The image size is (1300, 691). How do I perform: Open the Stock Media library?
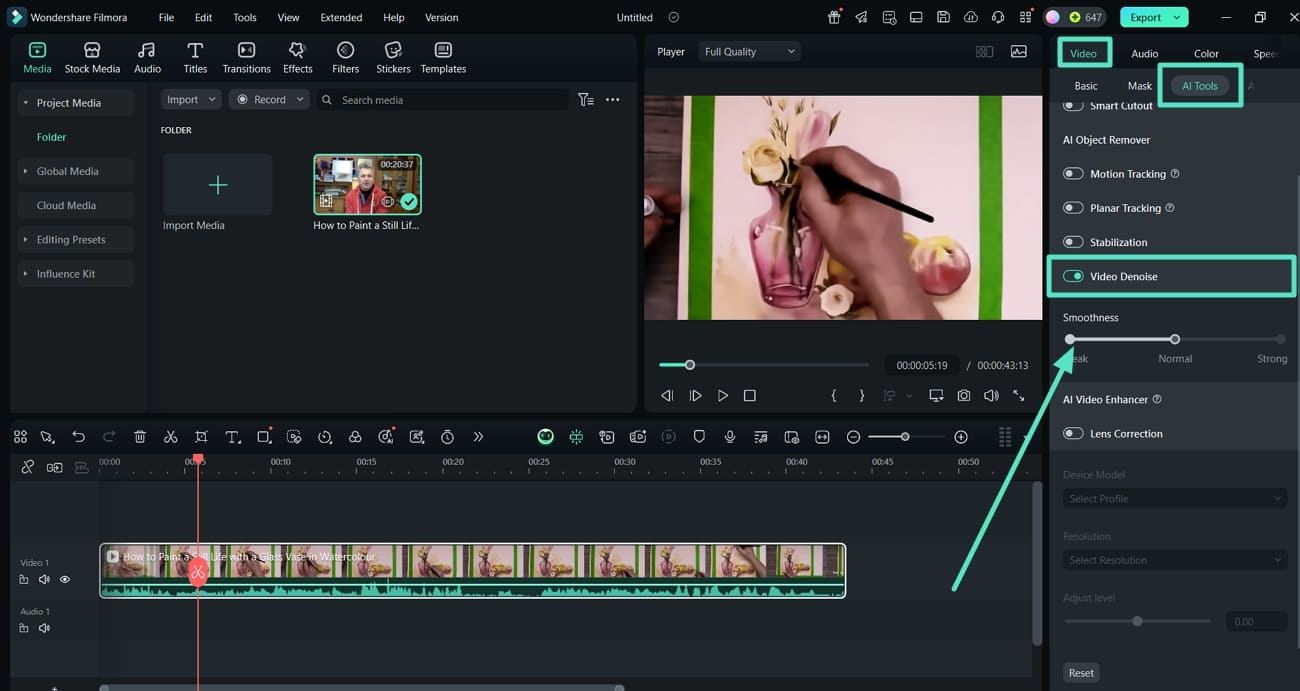click(92, 58)
